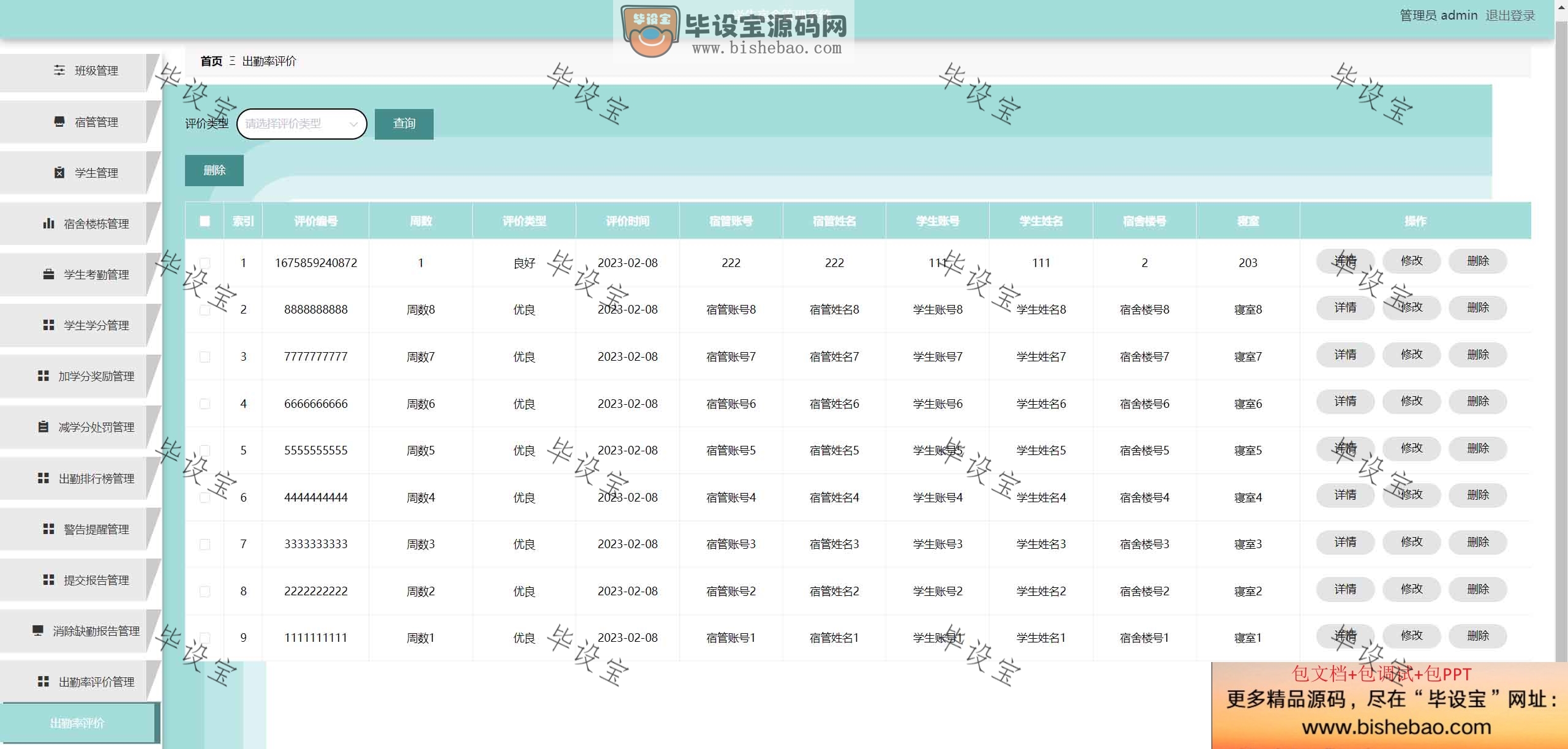This screenshot has height=749, width=1568.
Task: Click 删除 for row 周数1
Action: click(1477, 636)
